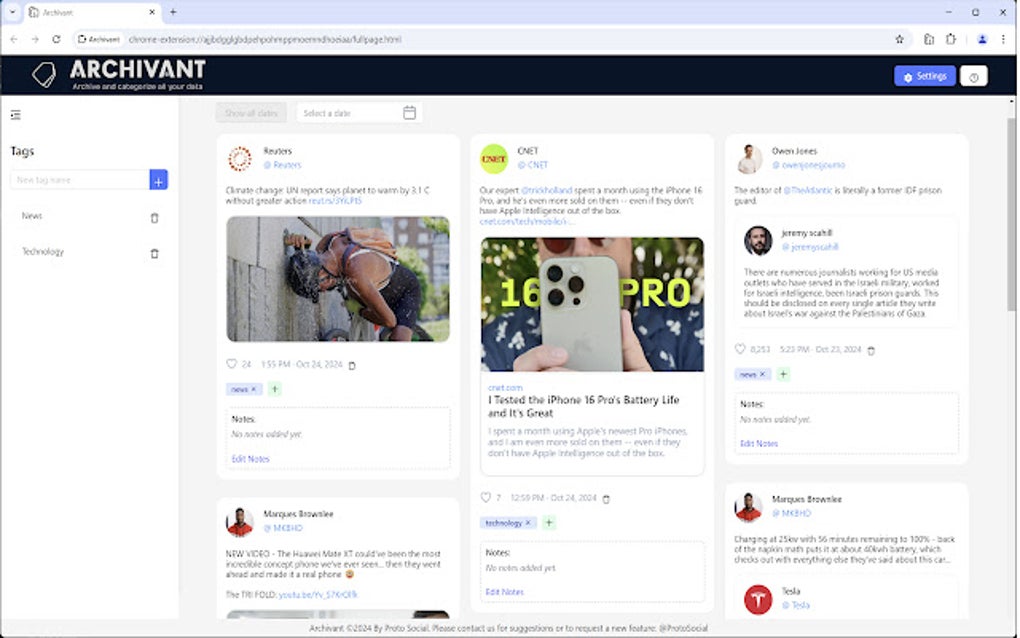The width and height of the screenshot is (1020, 638).
Task: Click Edit Notes on the Reuters post
Action: pyautogui.click(x=250, y=459)
